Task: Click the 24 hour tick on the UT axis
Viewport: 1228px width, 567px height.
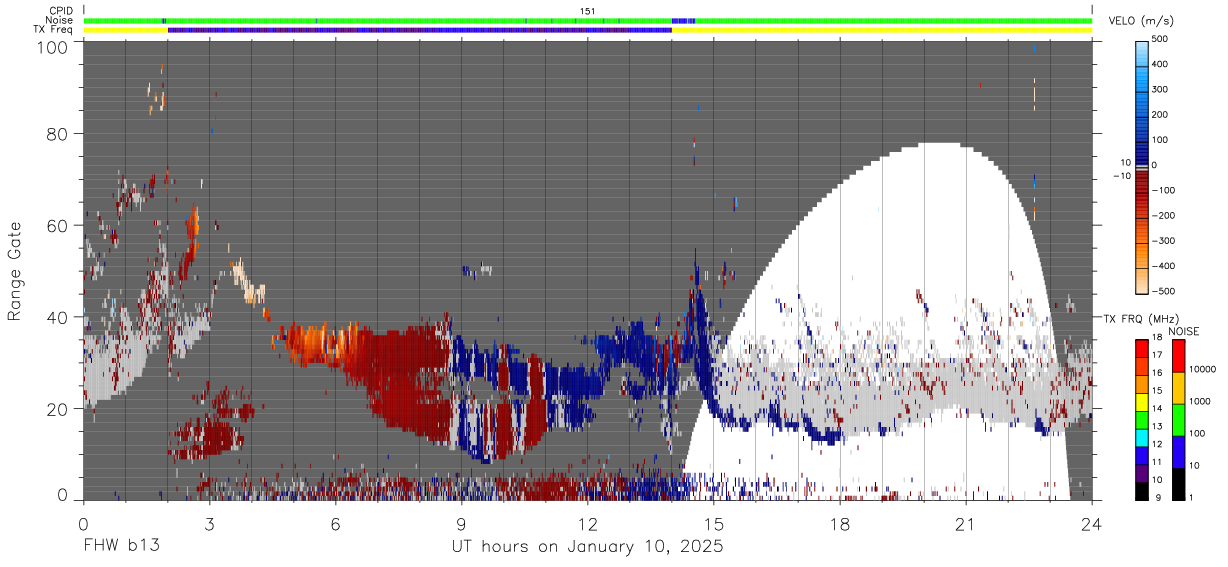Action: pos(1092,524)
